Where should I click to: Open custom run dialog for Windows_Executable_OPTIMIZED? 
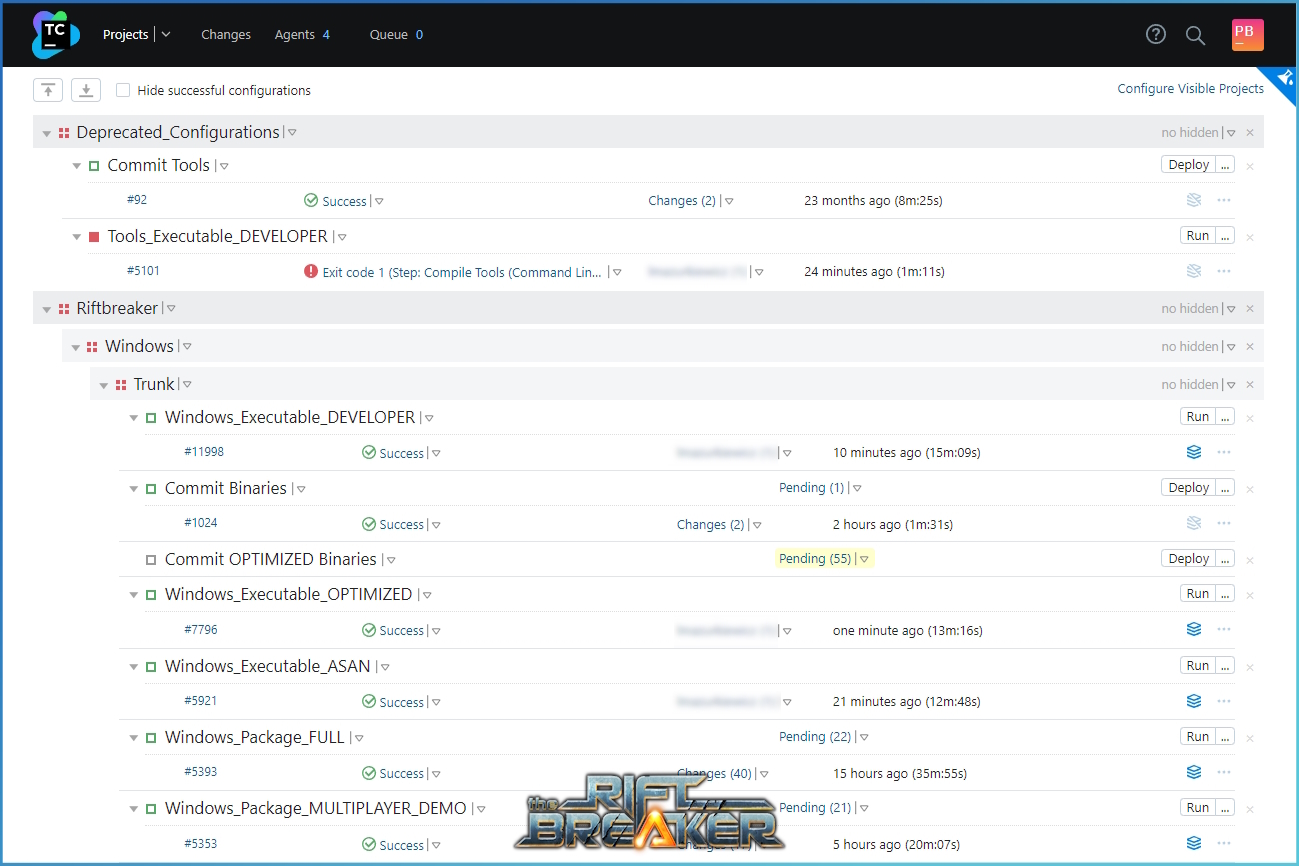click(x=1225, y=593)
